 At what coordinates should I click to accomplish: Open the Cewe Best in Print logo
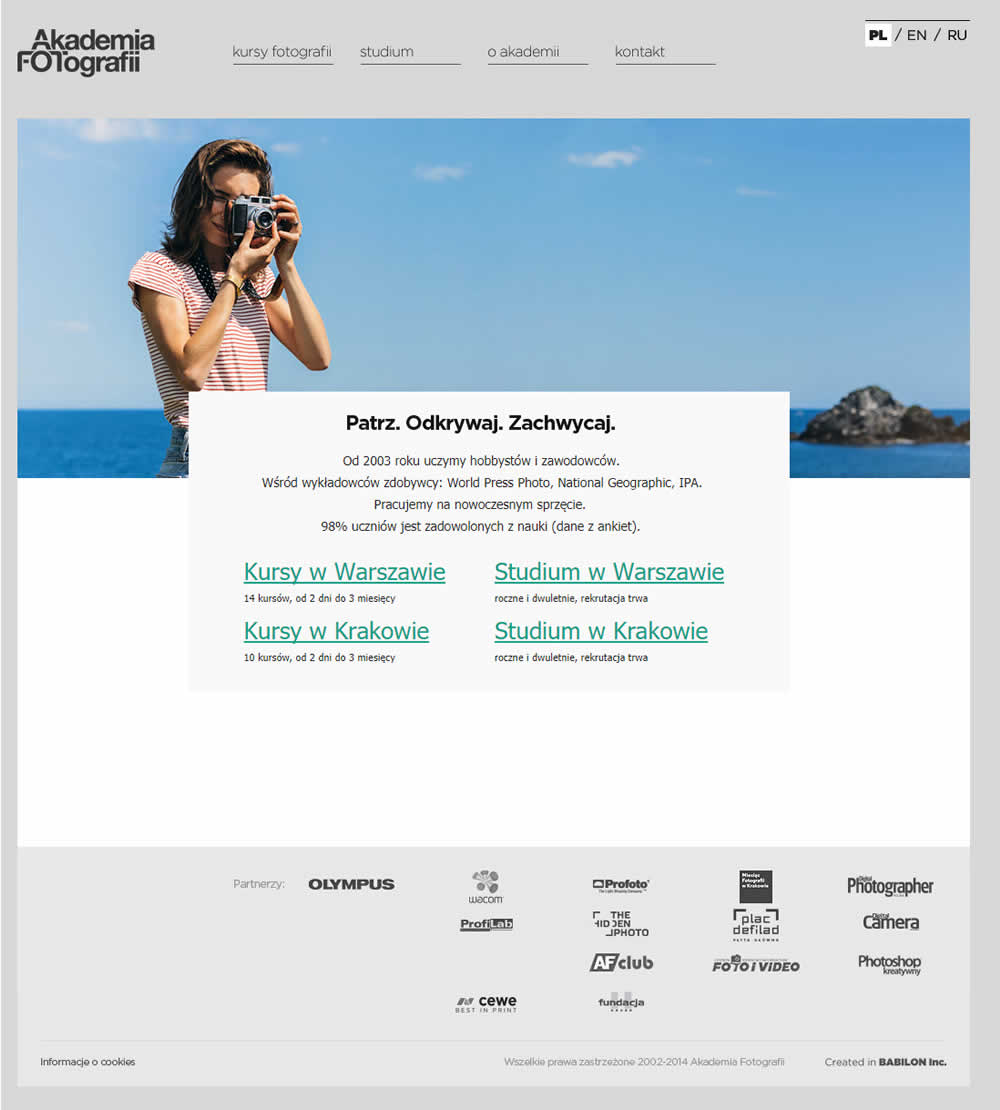(486, 1003)
